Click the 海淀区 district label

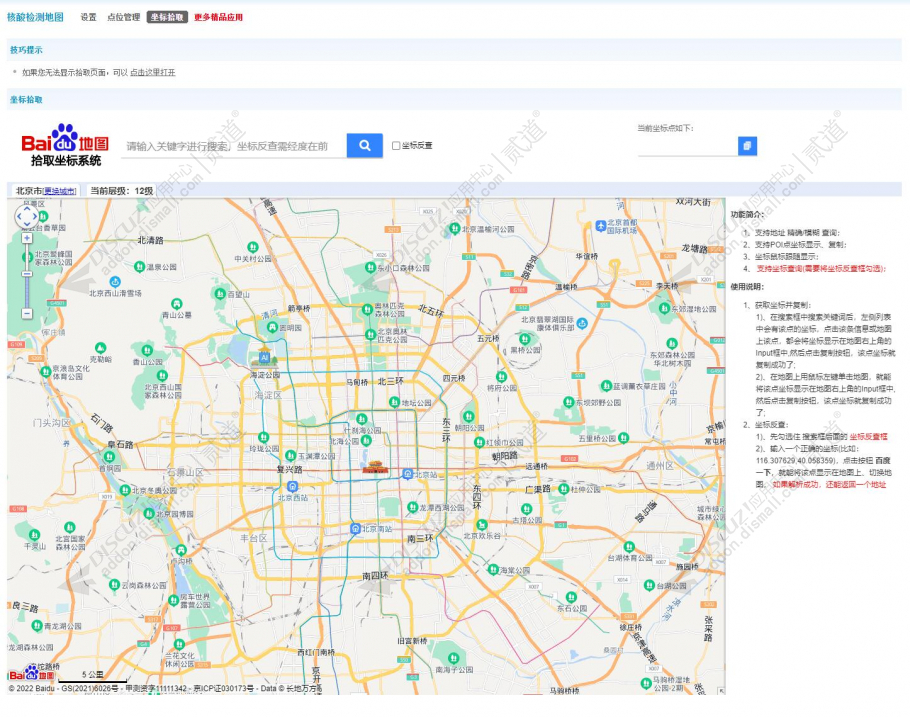[268, 395]
